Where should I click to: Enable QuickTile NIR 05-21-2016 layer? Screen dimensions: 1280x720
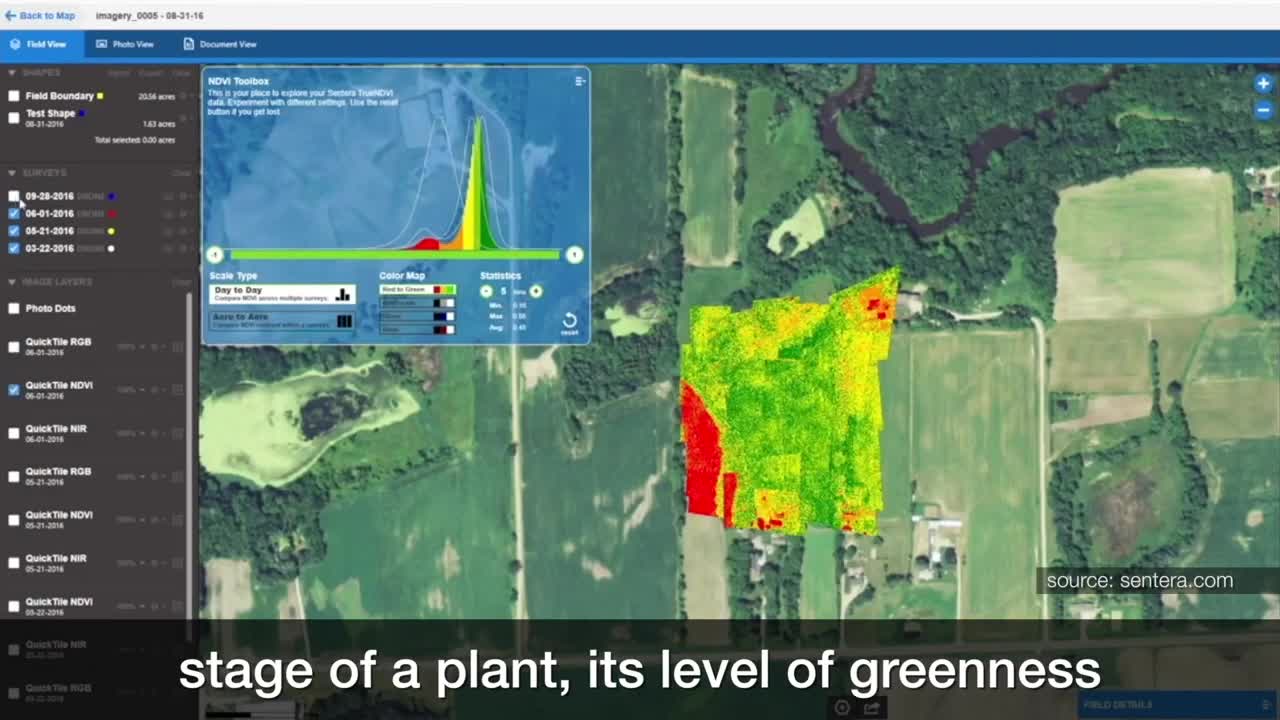coord(14,563)
